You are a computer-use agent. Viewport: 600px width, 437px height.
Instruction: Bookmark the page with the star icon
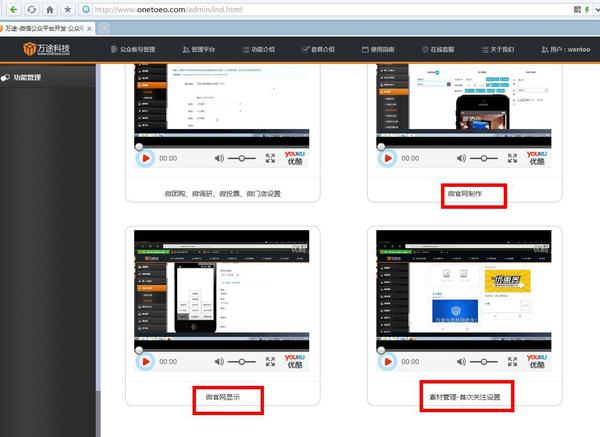click(x=68, y=10)
